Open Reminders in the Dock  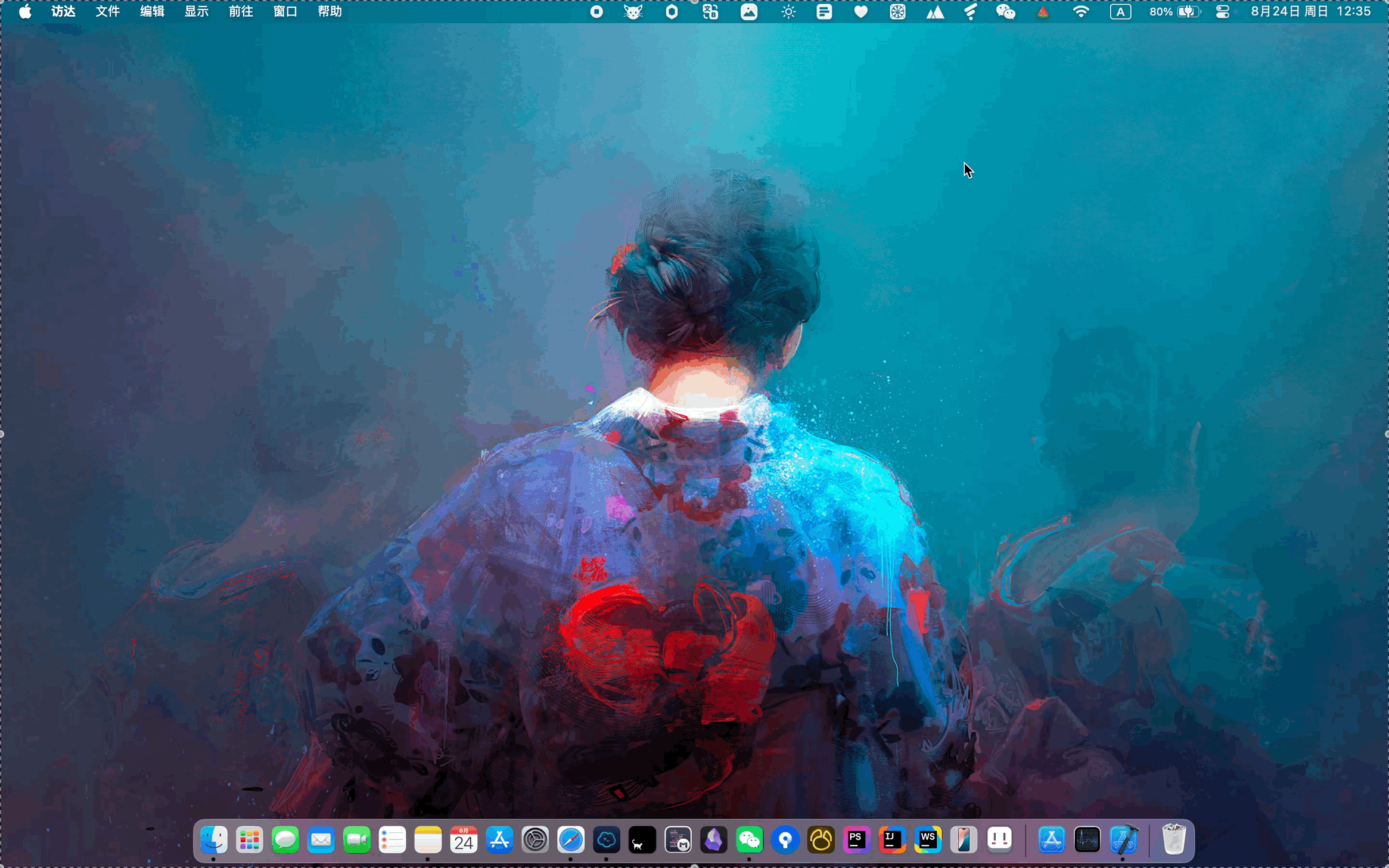tap(393, 840)
